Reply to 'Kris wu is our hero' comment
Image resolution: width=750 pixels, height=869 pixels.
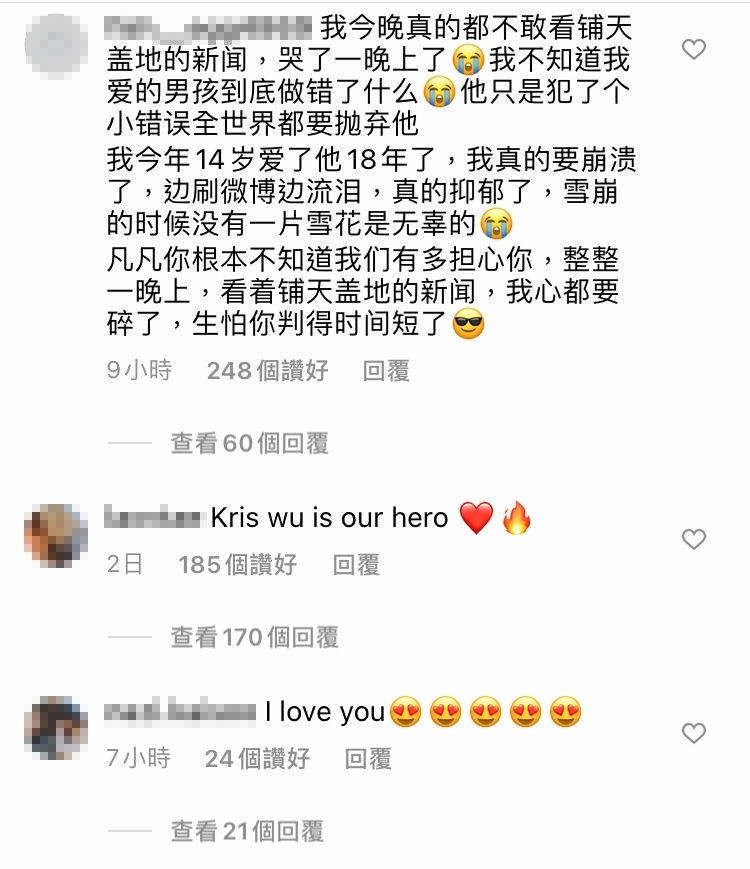coord(356,565)
